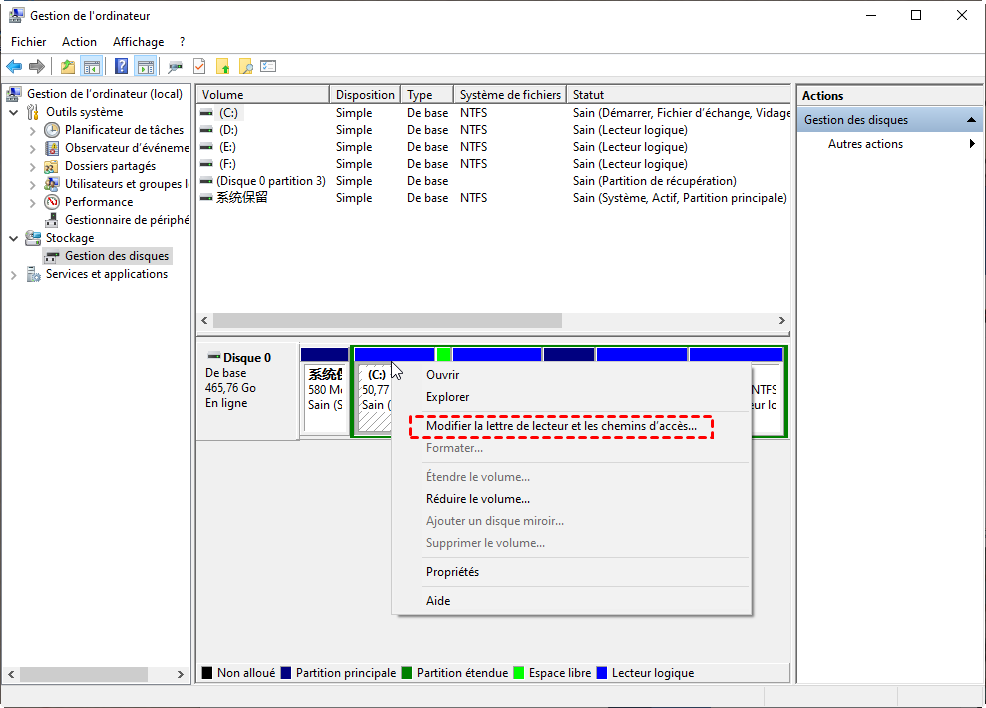Choose Explorer in the context menu
Image resolution: width=986 pixels, height=708 pixels.
click(572, 397)
